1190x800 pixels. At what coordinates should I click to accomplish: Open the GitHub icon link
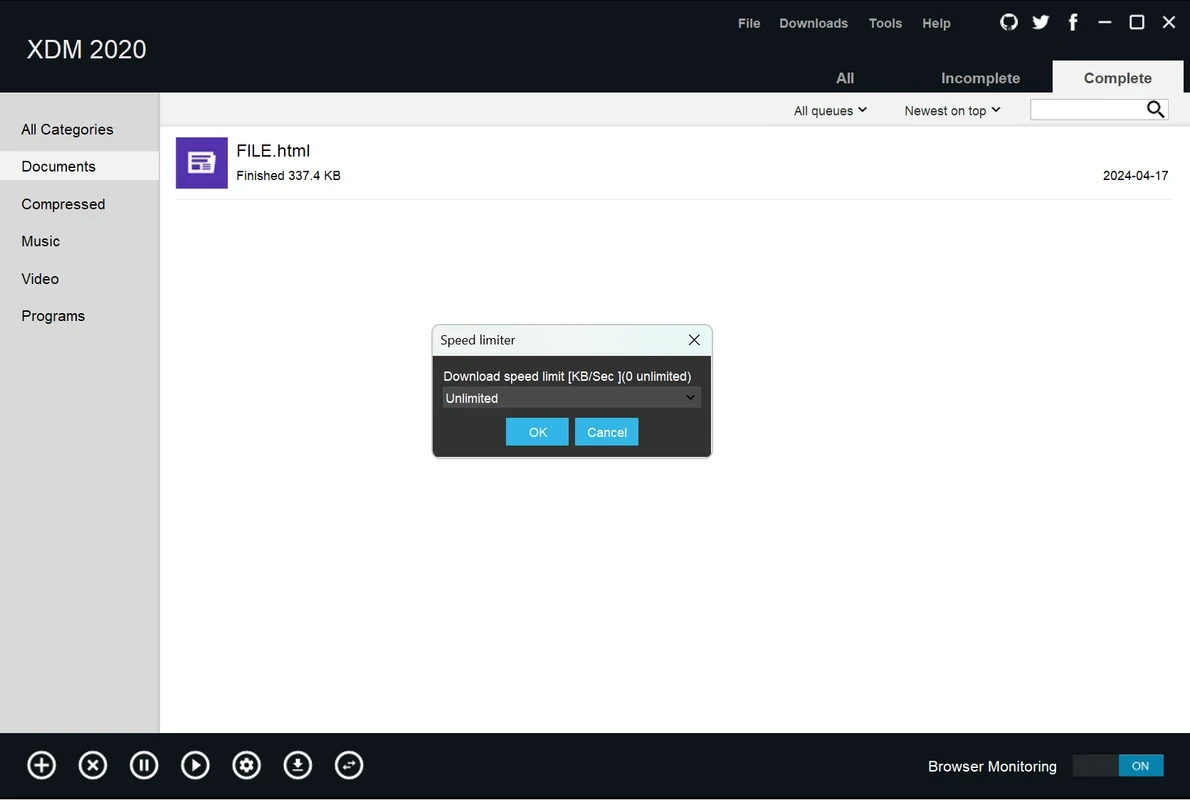tap(1009, 22)
